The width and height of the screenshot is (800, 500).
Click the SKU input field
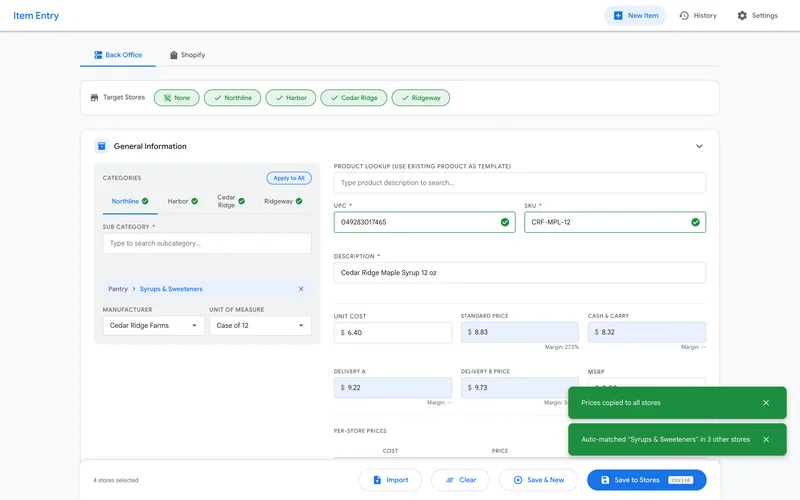click(615, 222)
